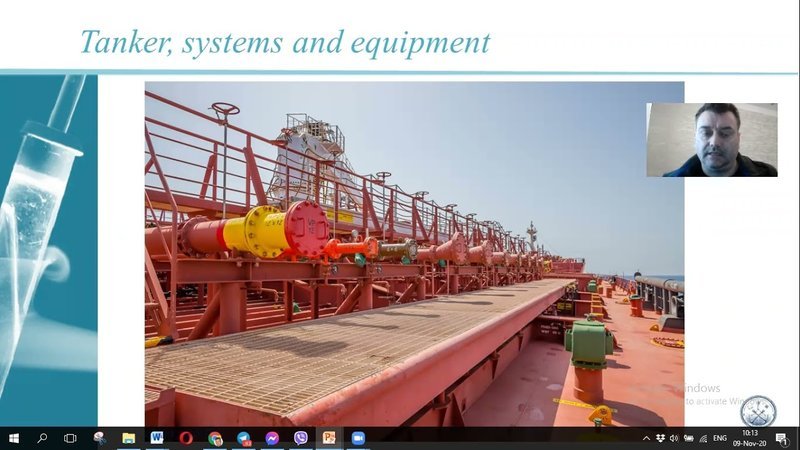Open the clock showing 10:13
Viewport: 800px width, 450px height.
[x=749, y=438]
